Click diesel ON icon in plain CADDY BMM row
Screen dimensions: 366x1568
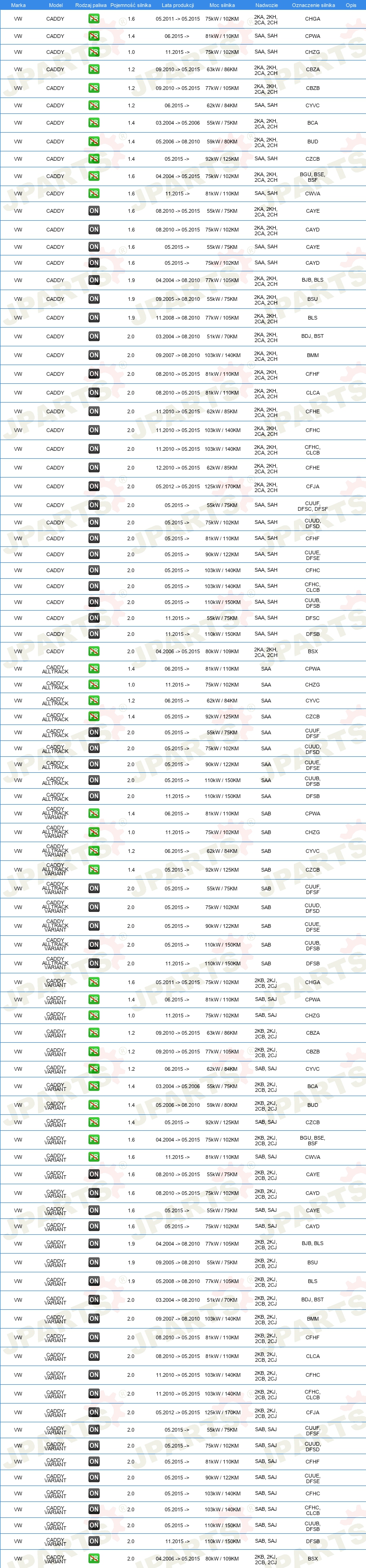pyautogui.click(x=94, y=356)
